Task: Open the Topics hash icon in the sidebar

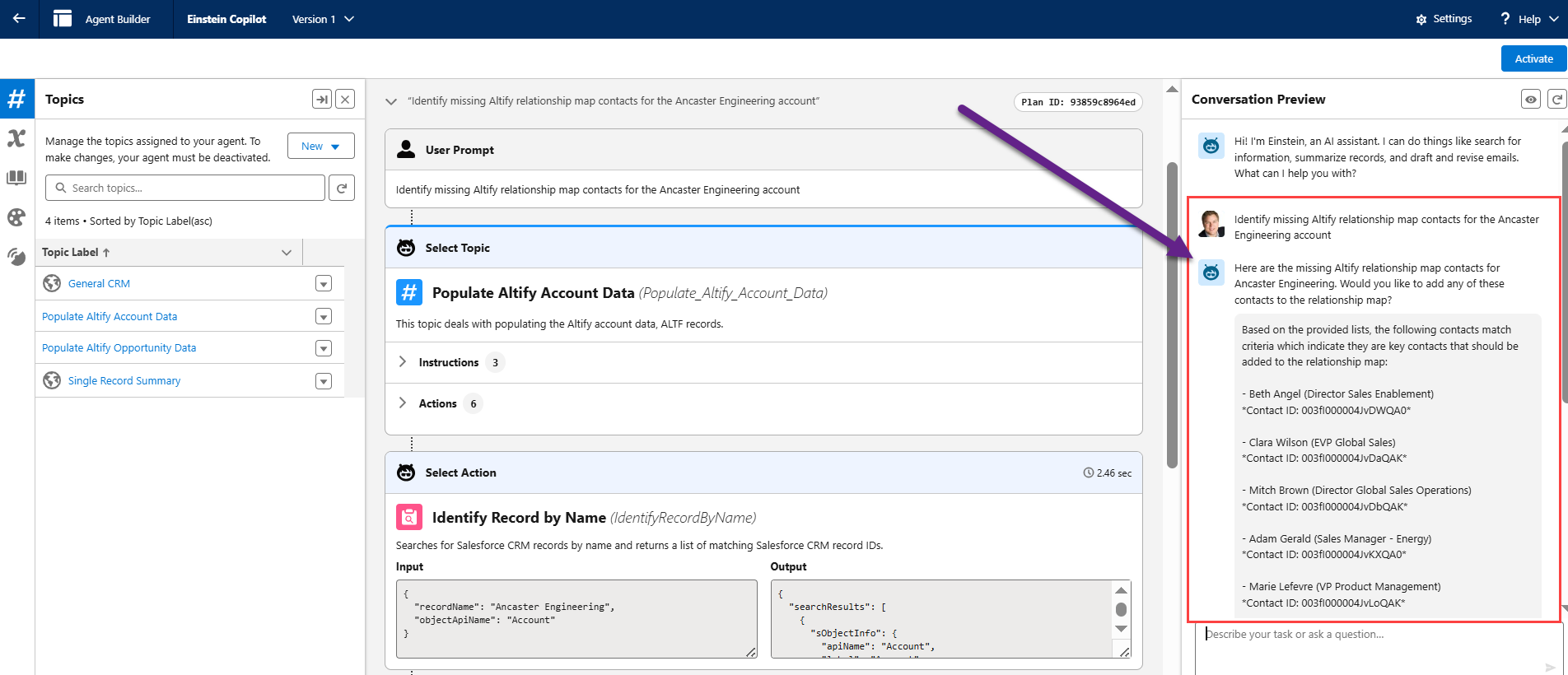Action: coord(16,100)
